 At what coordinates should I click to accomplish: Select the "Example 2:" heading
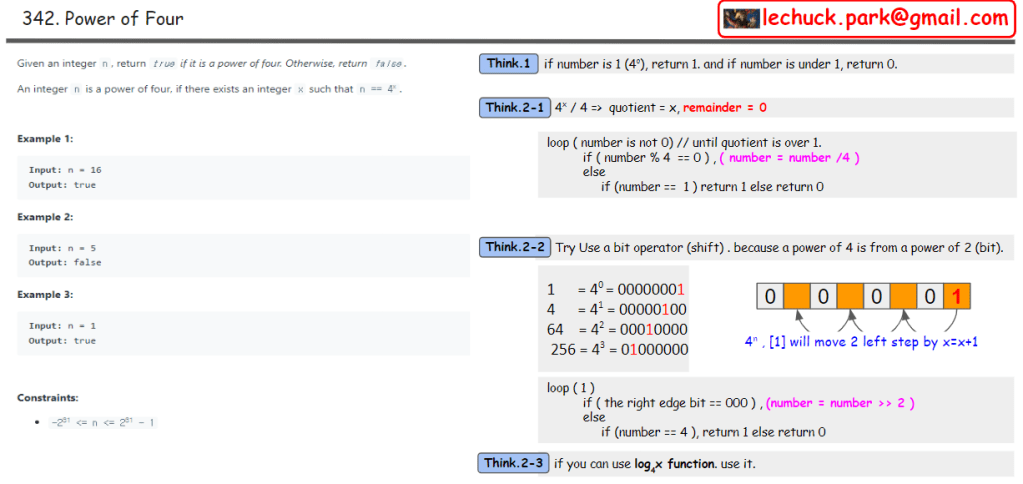[45, 217]
